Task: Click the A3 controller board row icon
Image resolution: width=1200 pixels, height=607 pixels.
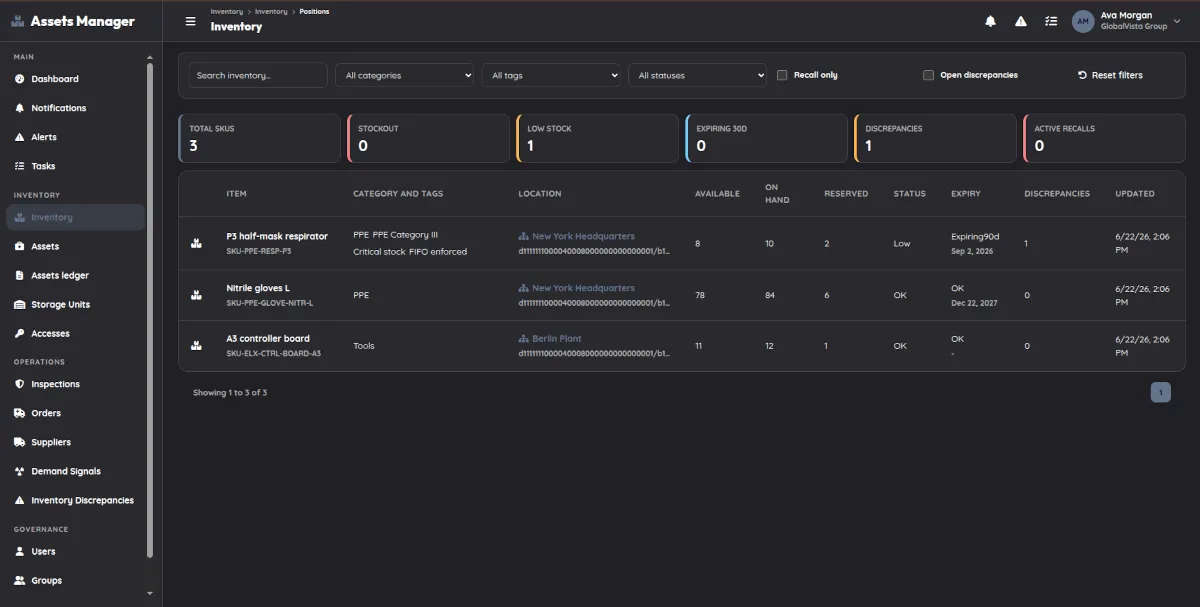Action: pos(196,346)
